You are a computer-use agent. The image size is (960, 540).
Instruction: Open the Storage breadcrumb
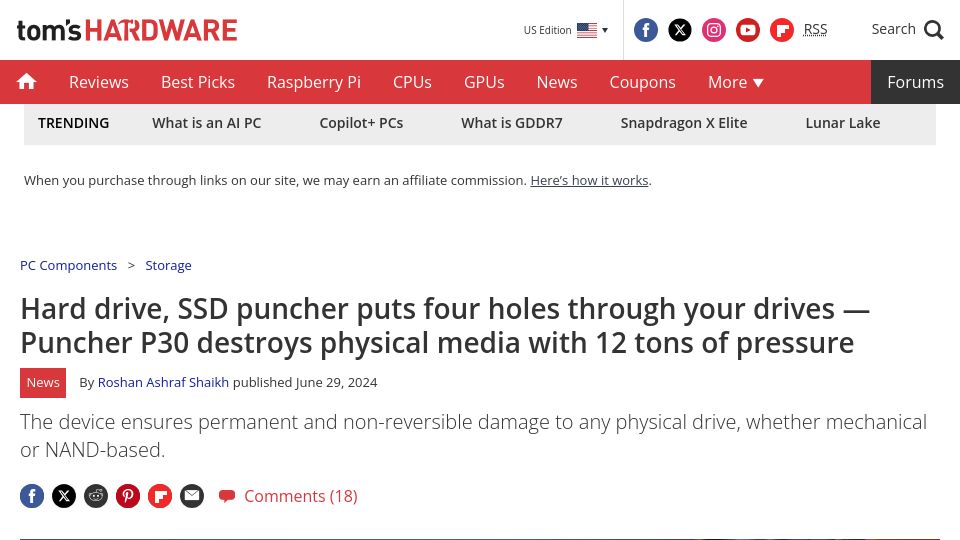coord(168,265)
